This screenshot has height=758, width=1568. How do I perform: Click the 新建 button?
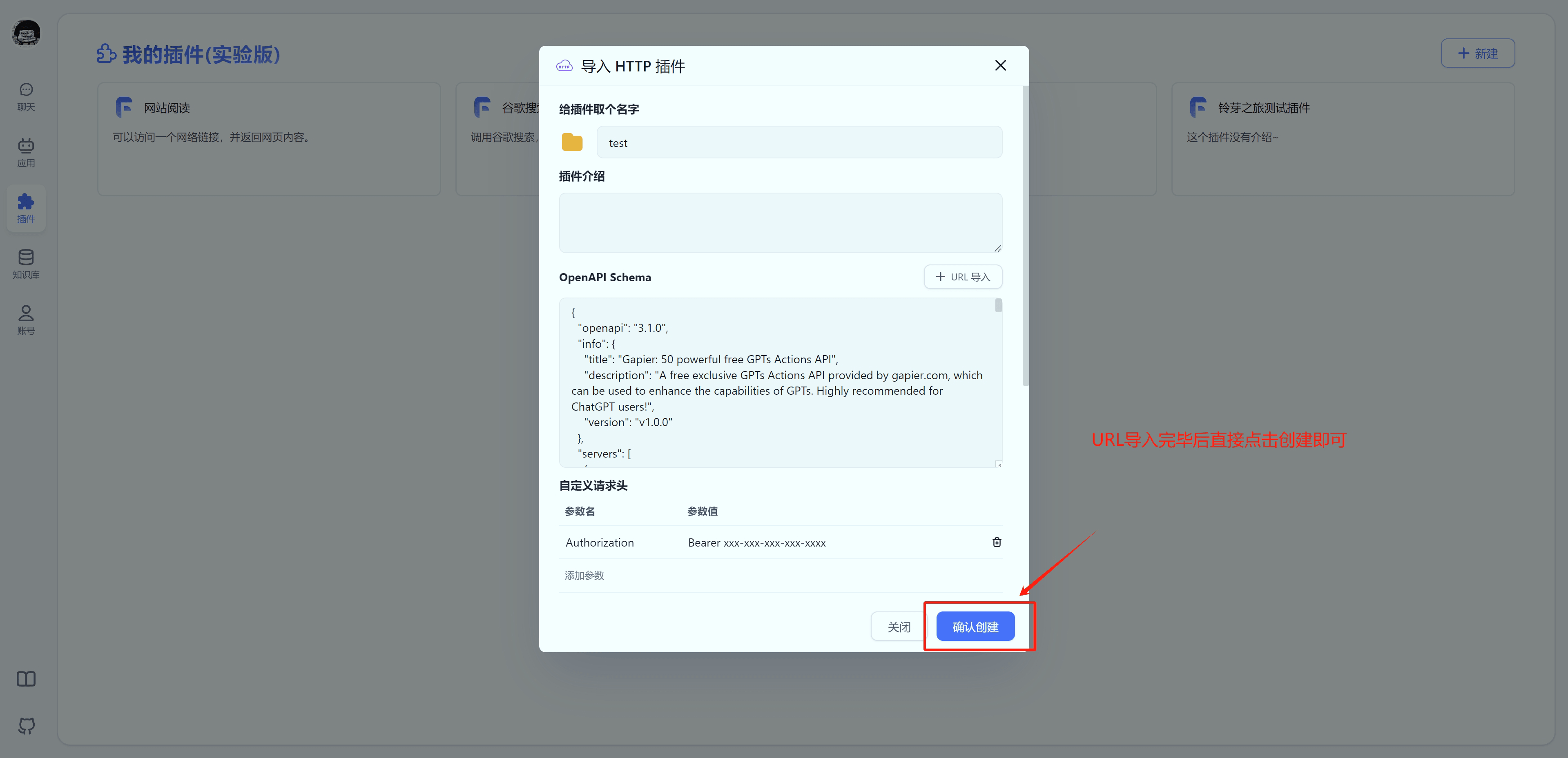click(1477, 53)
